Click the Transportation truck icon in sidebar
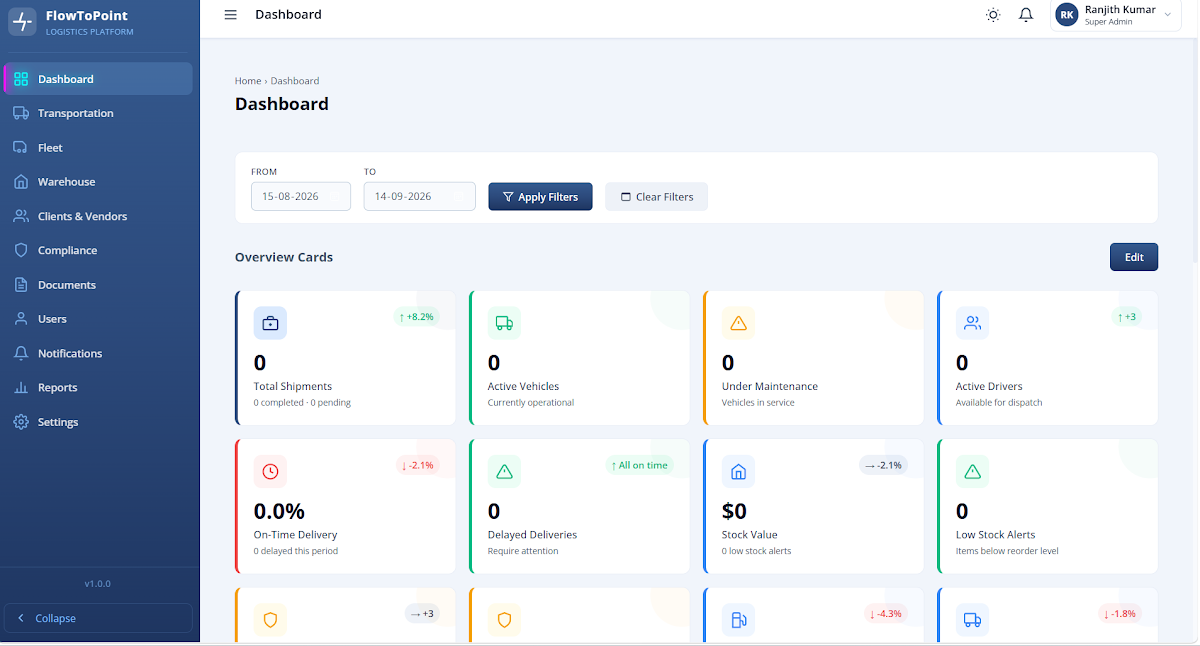The height and width of the screenshot is (646, 1200). 21,113
